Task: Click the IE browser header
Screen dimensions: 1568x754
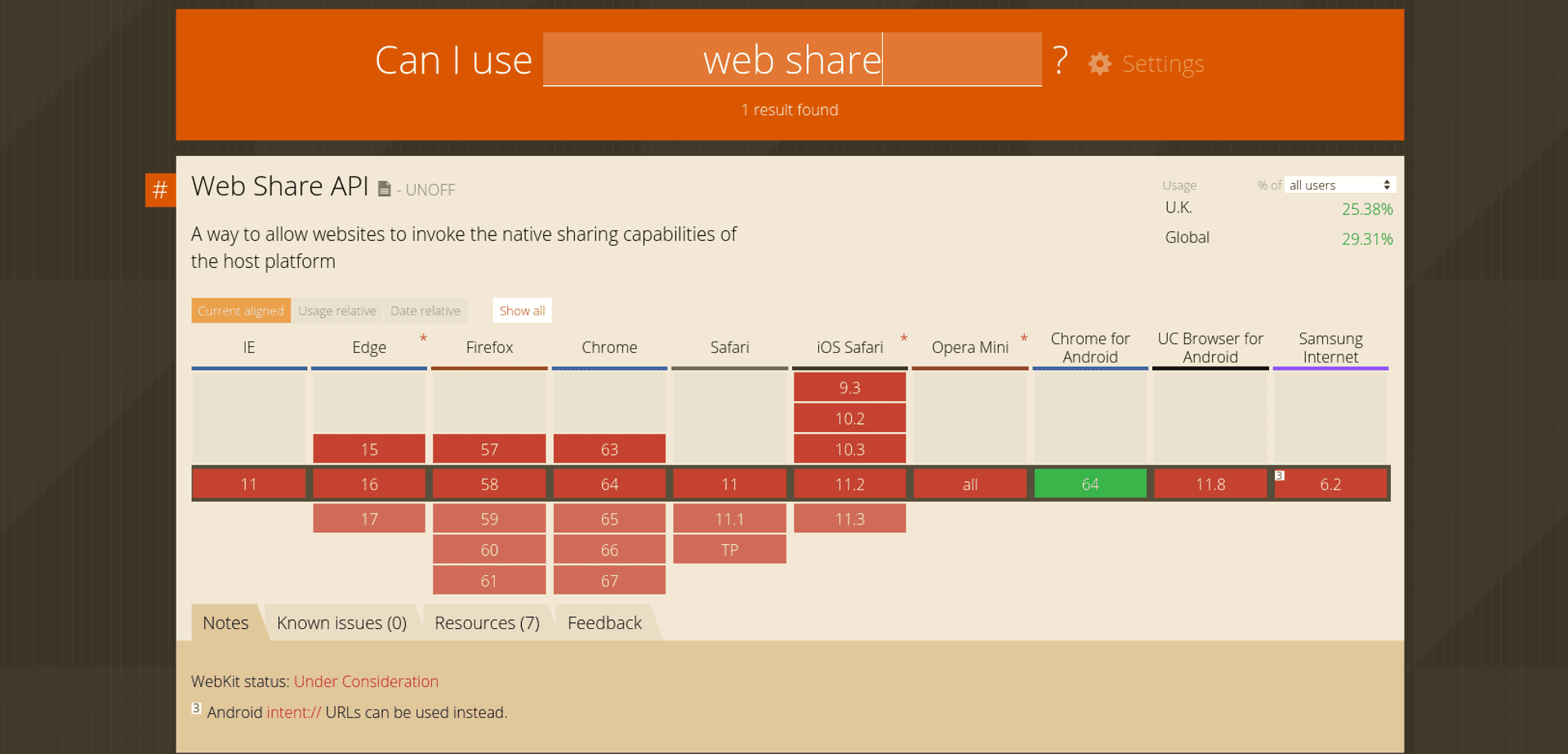Action: pyautogui.click(x=249, y=347)
